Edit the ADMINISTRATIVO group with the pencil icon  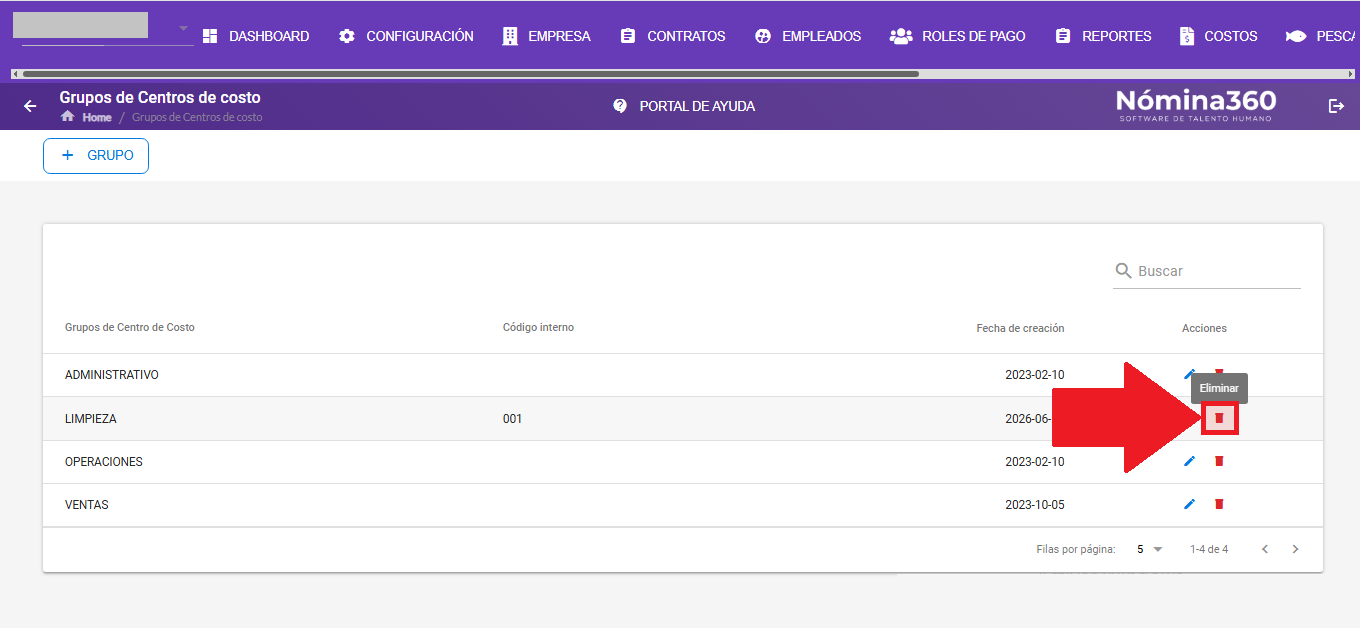click(1189, 374)
